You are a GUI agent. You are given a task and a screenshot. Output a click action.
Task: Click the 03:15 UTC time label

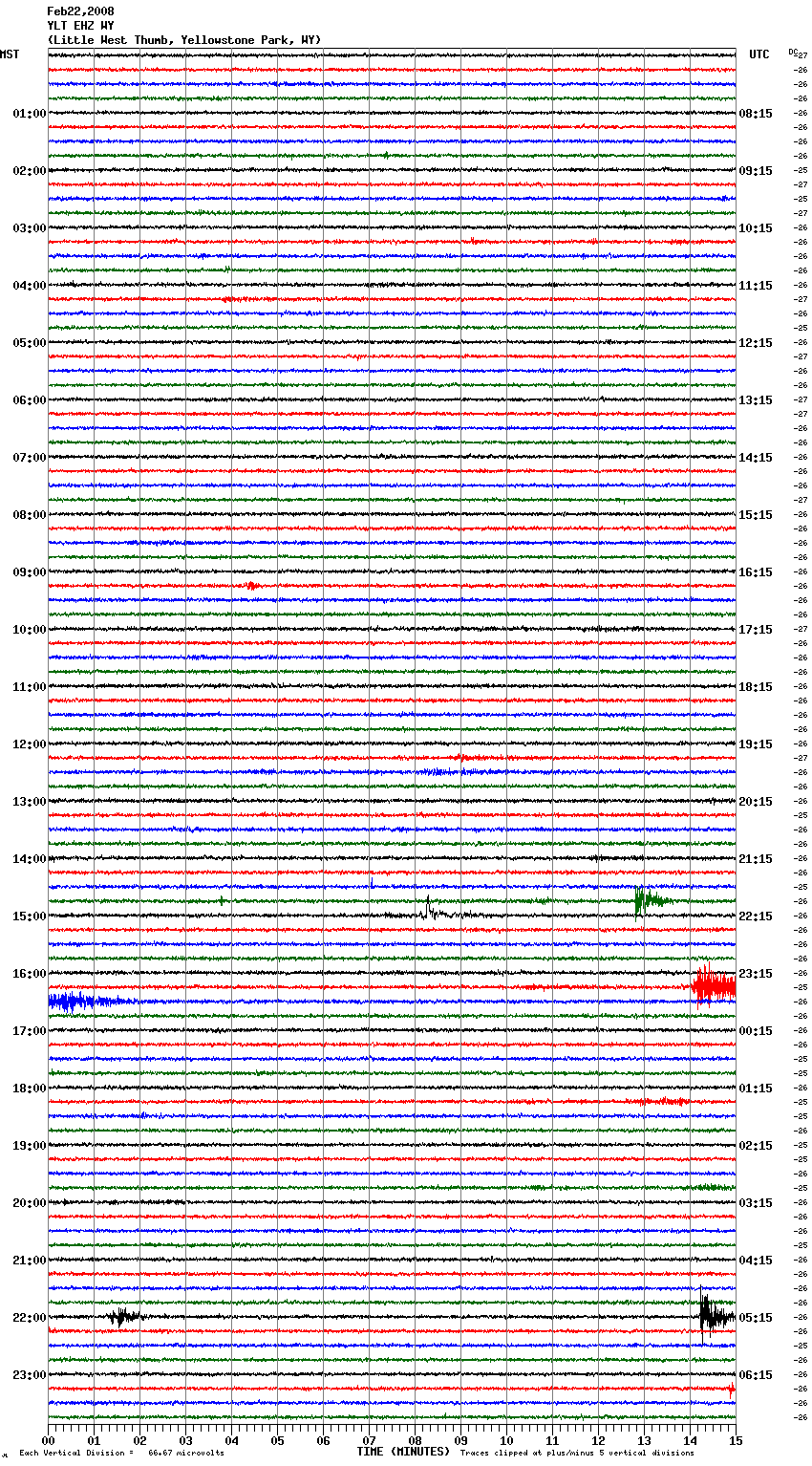tap(756, 1203)
